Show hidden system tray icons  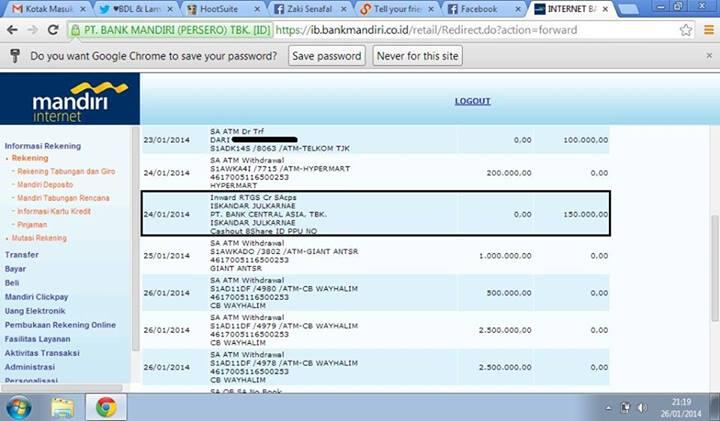(x=608, y=408)
